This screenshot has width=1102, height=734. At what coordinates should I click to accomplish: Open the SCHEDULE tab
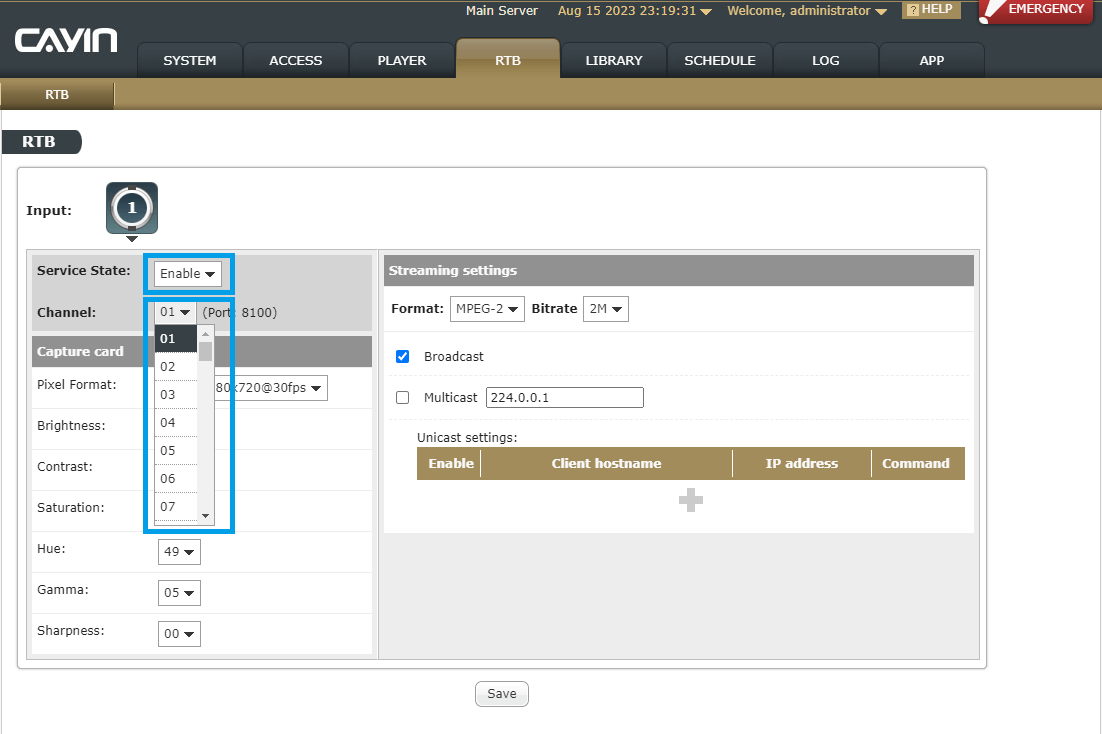[720, 60]
